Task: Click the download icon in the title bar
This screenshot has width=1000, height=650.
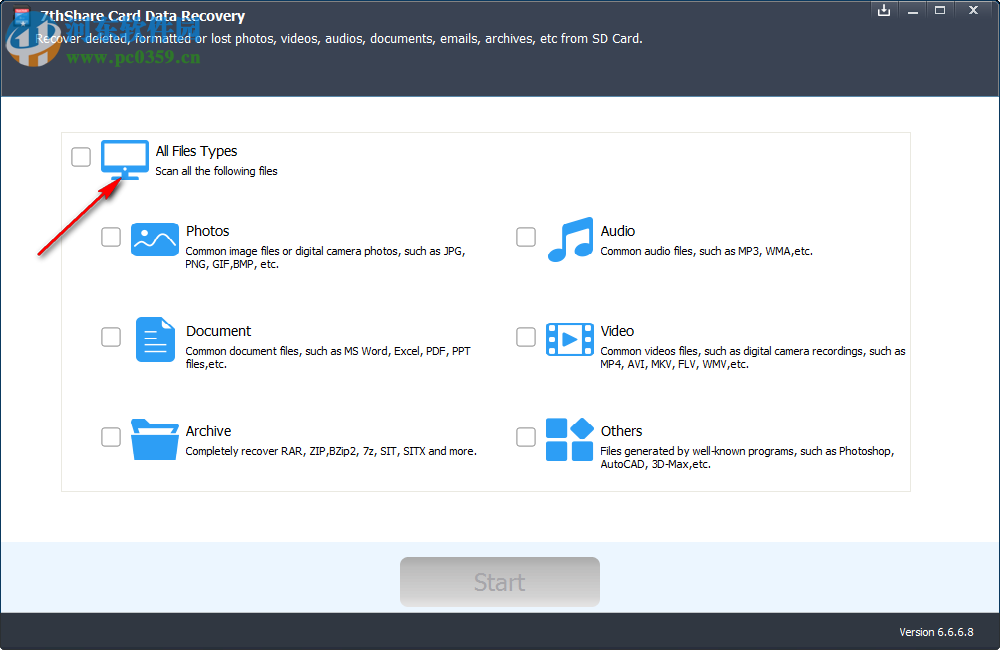Action: click(x=884, y=10)
